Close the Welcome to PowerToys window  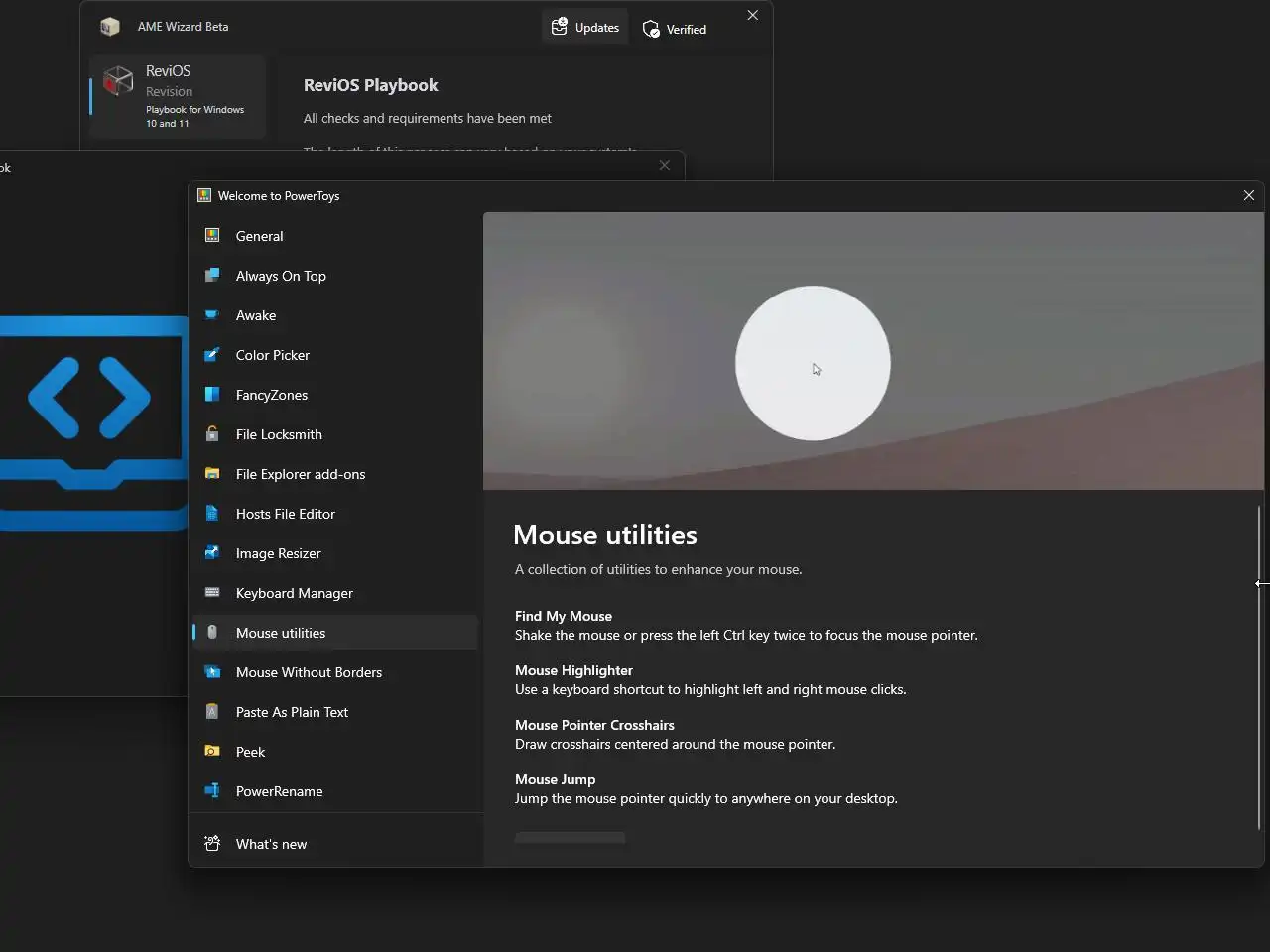point(1249,195)
